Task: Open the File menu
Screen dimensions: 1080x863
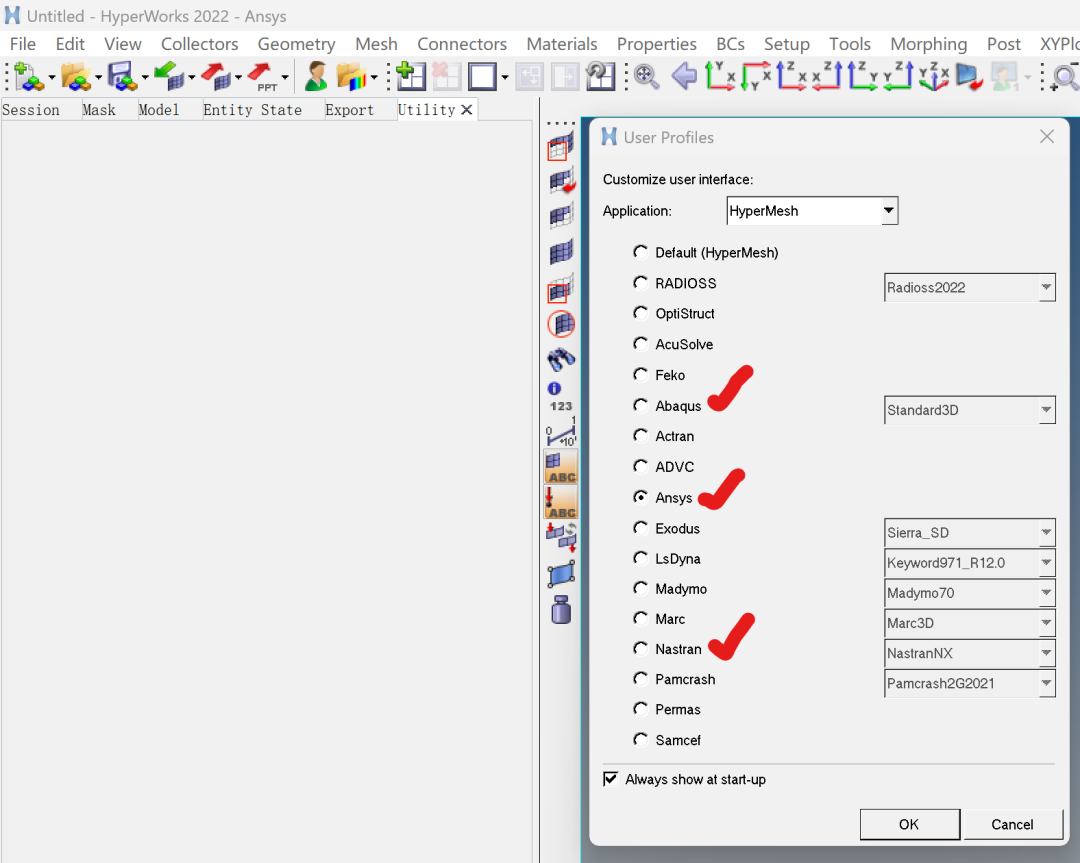Action: 23,44
